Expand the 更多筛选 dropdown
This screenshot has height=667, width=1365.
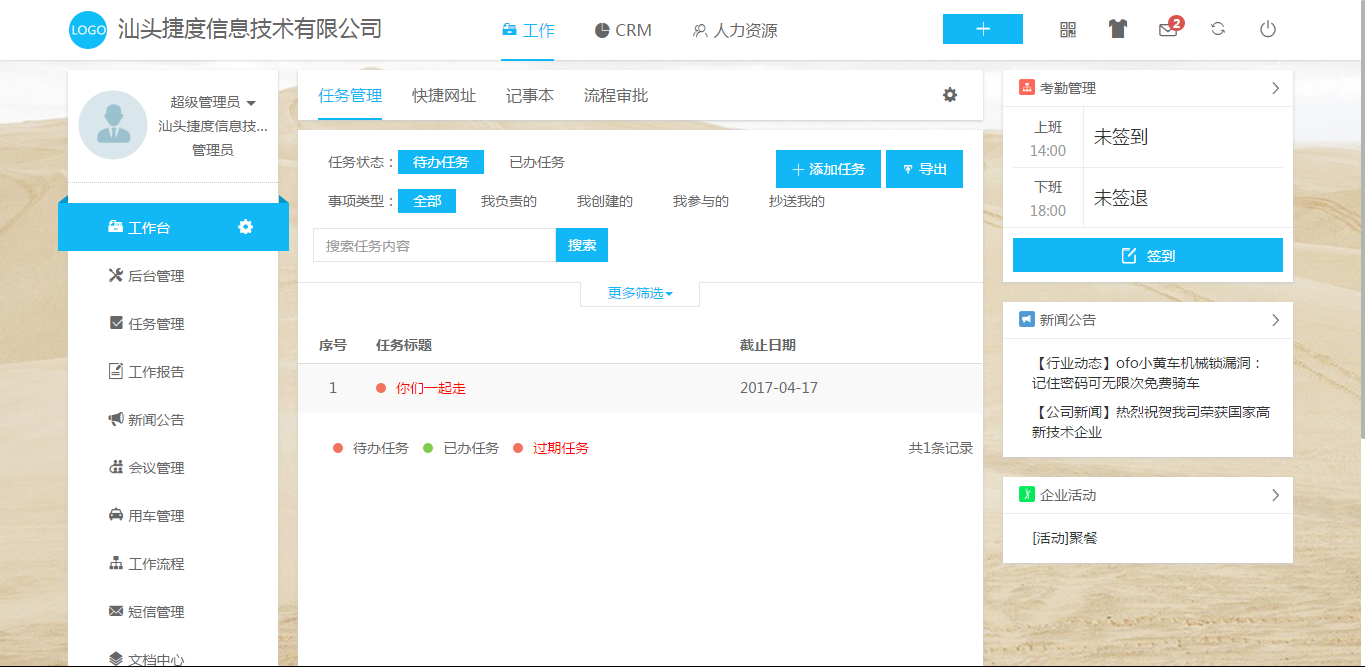click(640, 293)
